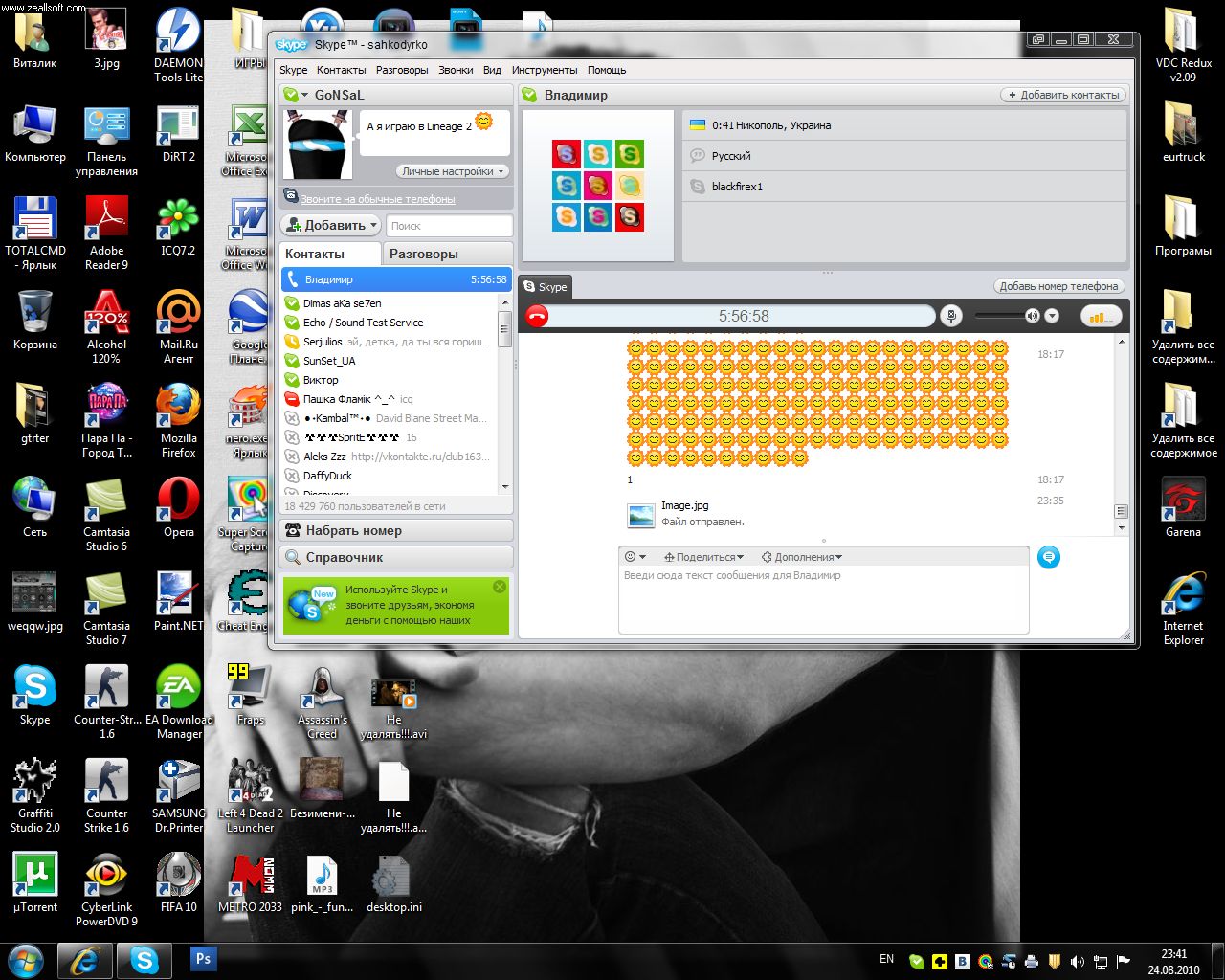
Task: Open Windows Start button
Action: click(26, 960)
